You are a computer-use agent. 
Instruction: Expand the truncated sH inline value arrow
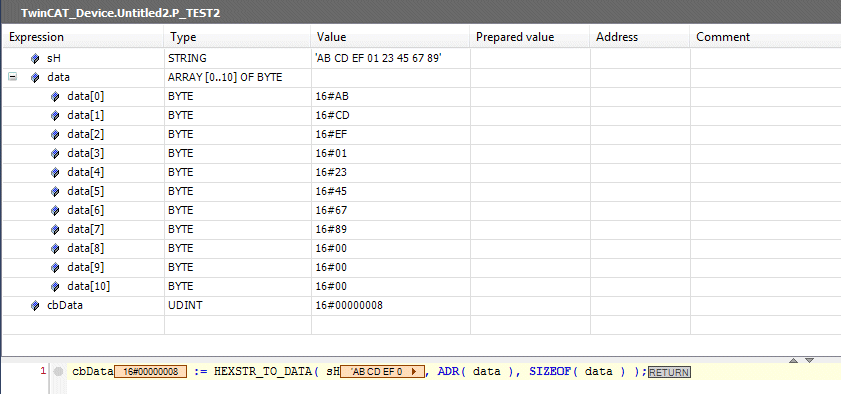(x=414, y=371)
